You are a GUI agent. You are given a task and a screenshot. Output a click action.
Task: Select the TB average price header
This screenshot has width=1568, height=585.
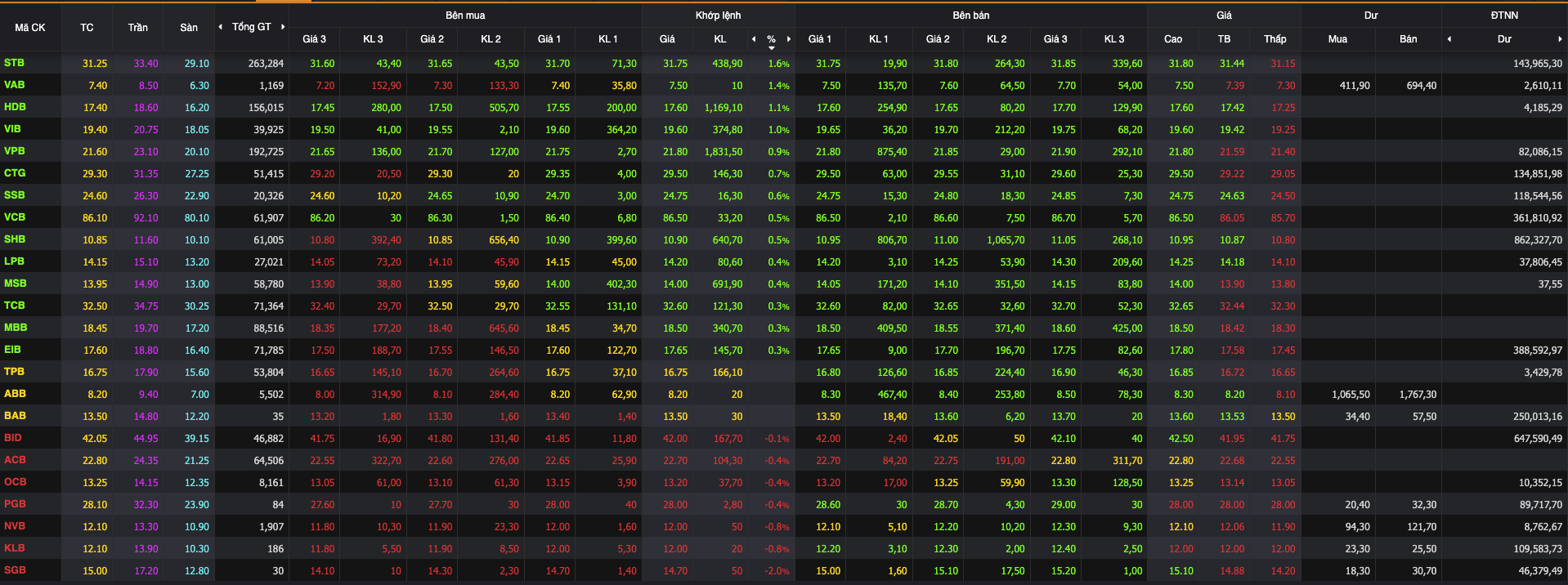1224,39
